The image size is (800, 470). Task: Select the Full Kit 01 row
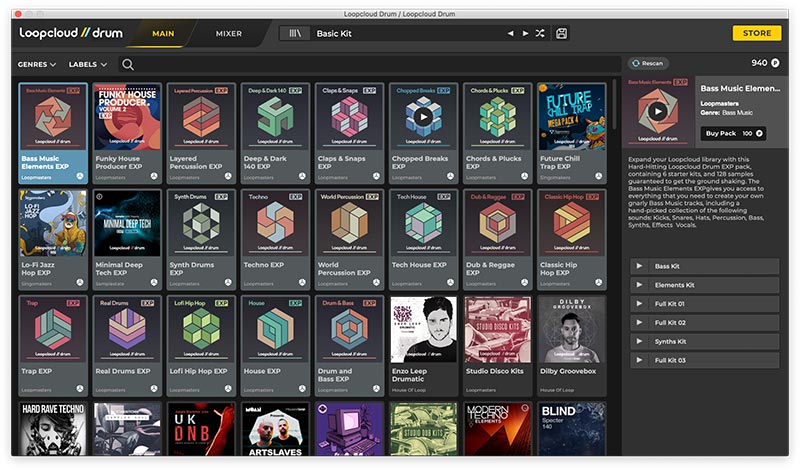(705, 304)
